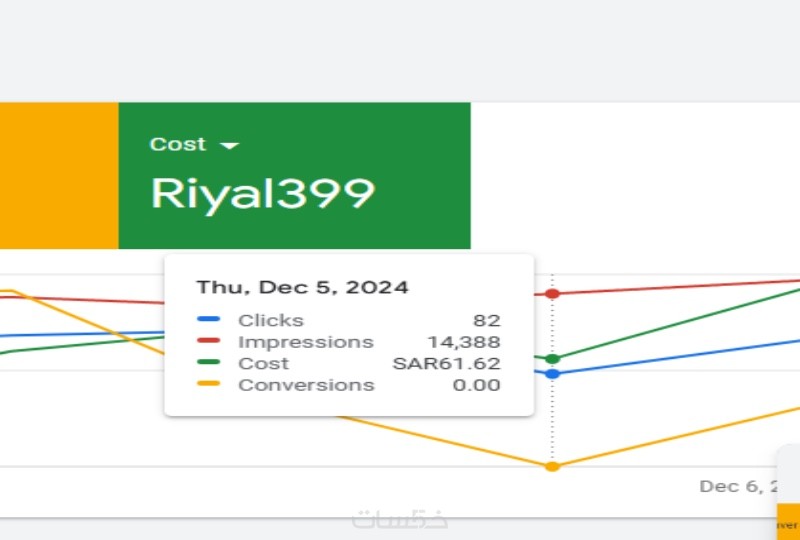Click the green Cost legend swatch
Image resolution: width=800 pixels, height=540 pixels.
(x=209, y=363)
